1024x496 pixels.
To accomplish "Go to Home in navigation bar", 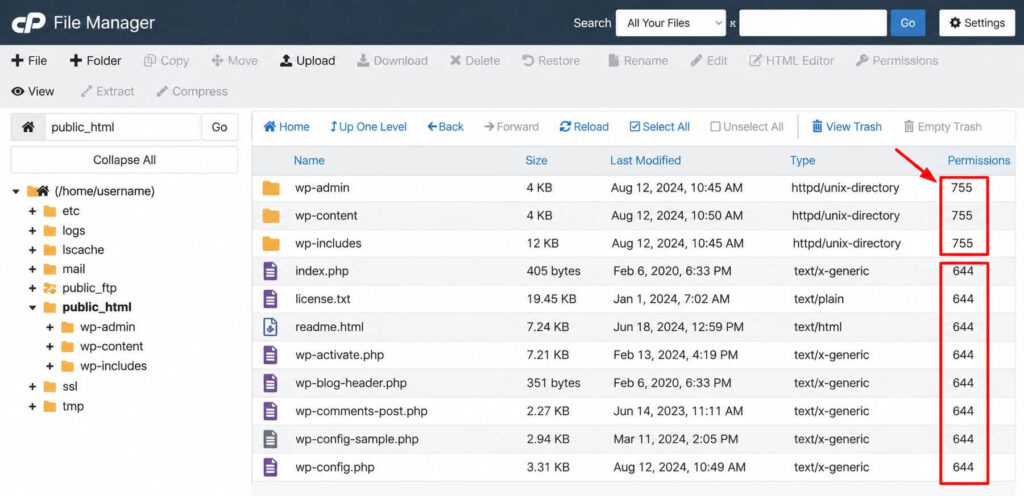I will pos(287,127).
